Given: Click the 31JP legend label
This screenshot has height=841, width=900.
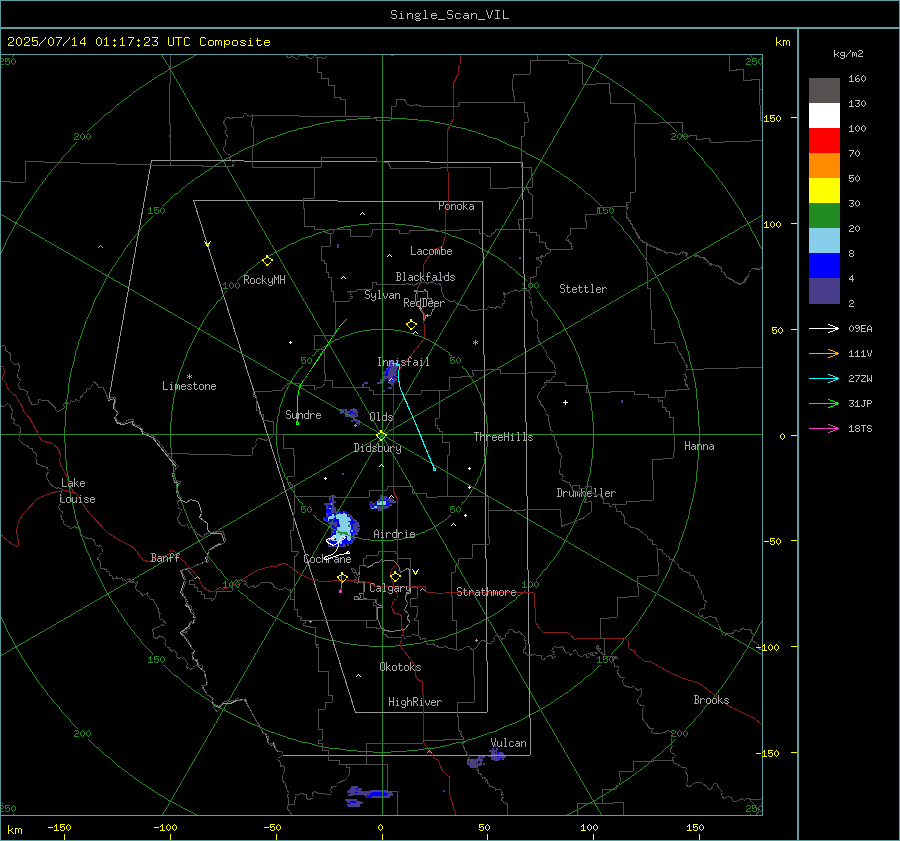Looking at the screenshot, I should tap(860, 404).
